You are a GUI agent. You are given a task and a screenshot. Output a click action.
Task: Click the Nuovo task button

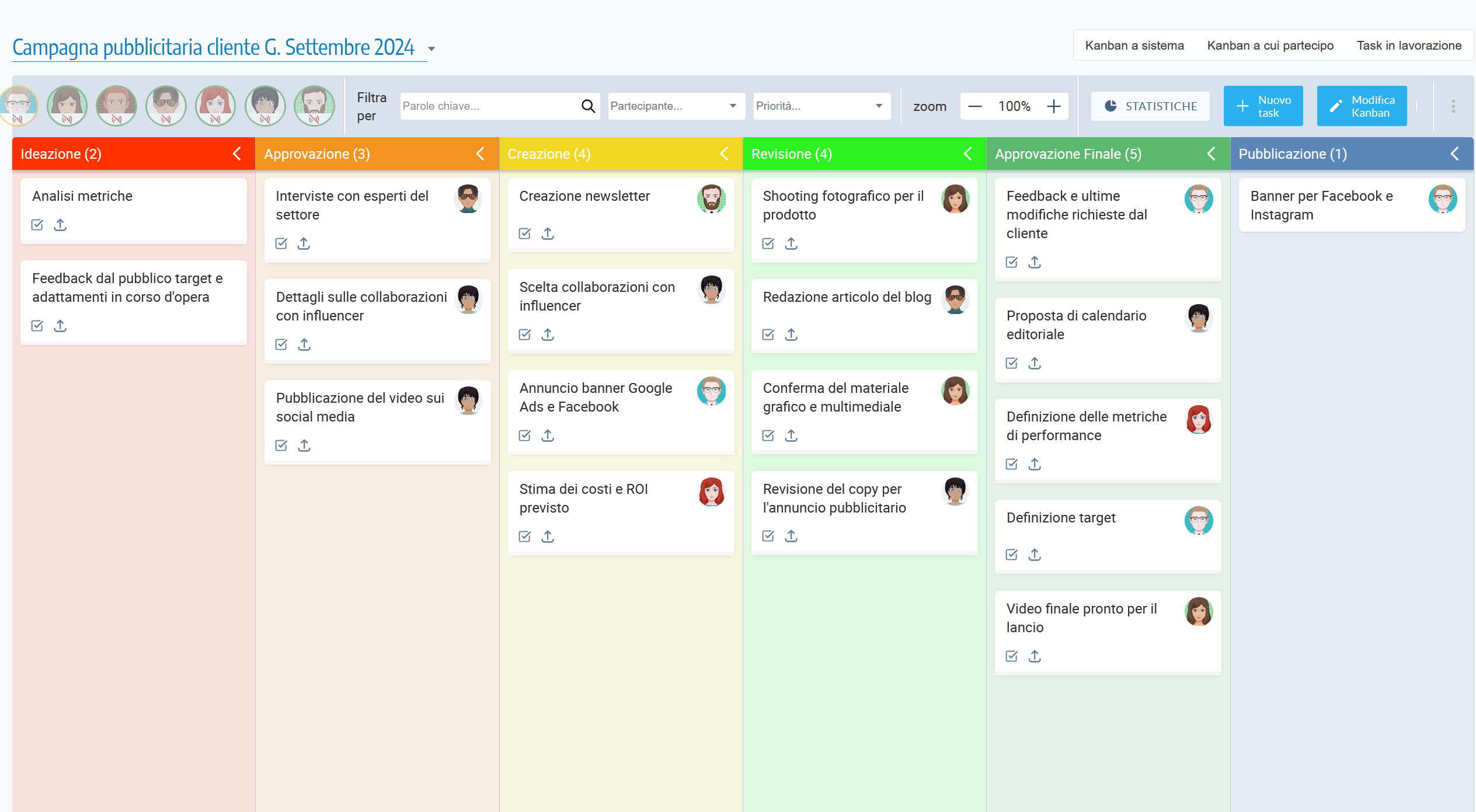pos(1263,106)
